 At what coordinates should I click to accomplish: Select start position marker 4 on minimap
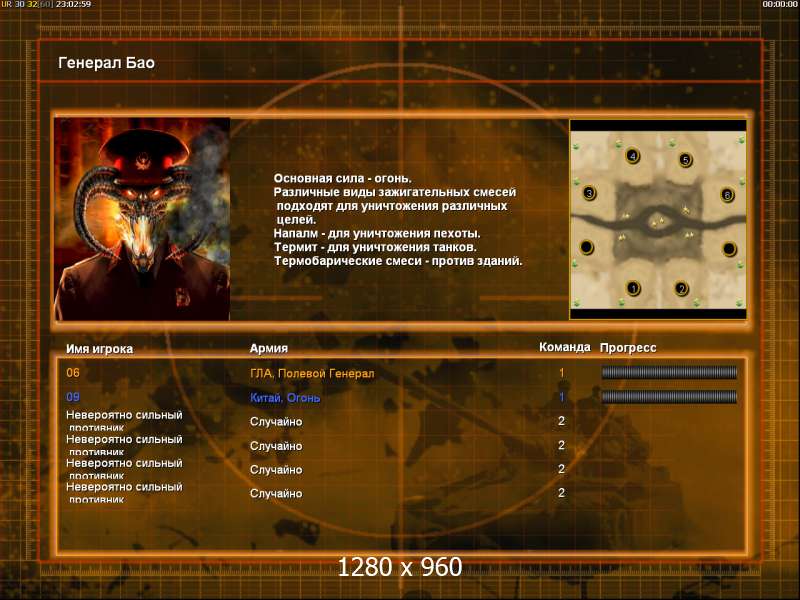pyautogui.click(x=633, y=156)
